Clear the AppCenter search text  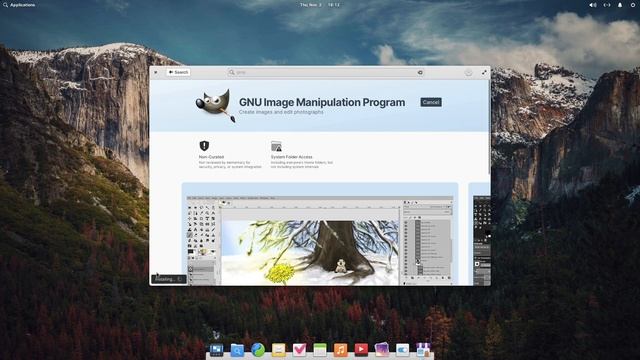pyautogui.click(x=420, y=72)
